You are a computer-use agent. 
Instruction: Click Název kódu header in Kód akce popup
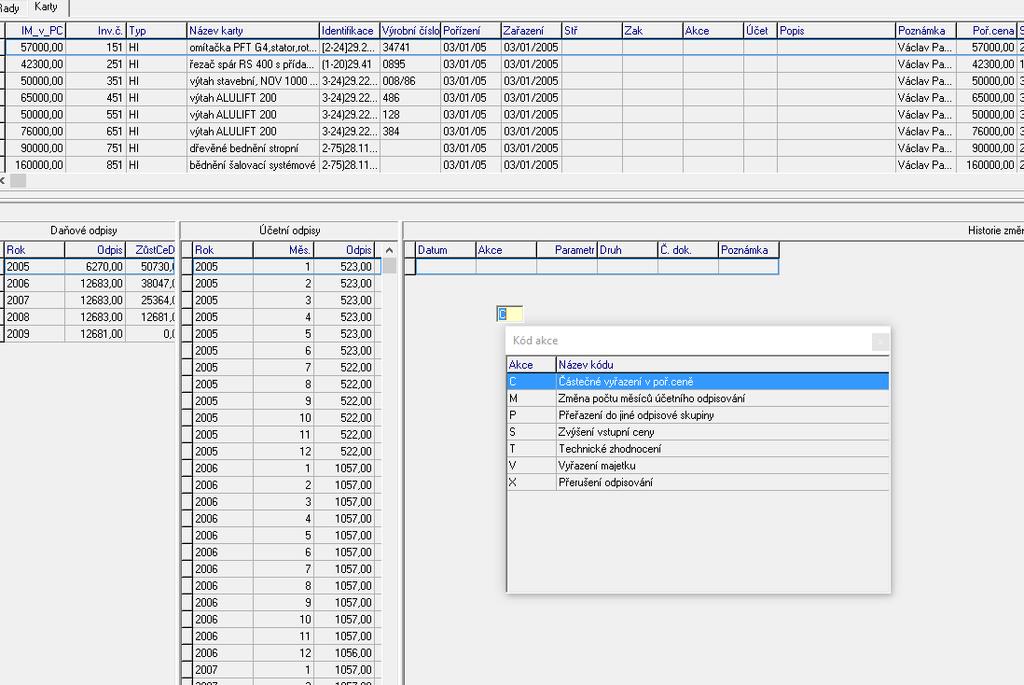coord(722,365)
